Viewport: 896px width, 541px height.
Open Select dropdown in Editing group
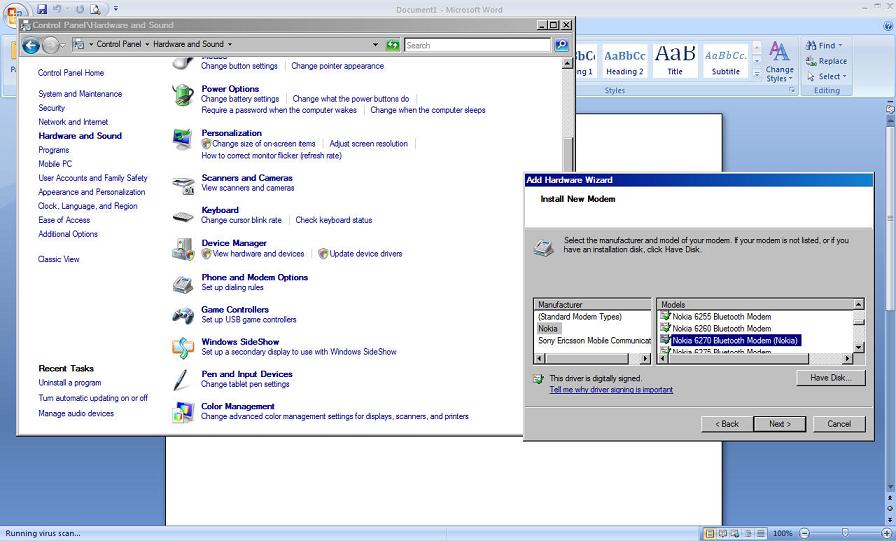tap(826, 77)
